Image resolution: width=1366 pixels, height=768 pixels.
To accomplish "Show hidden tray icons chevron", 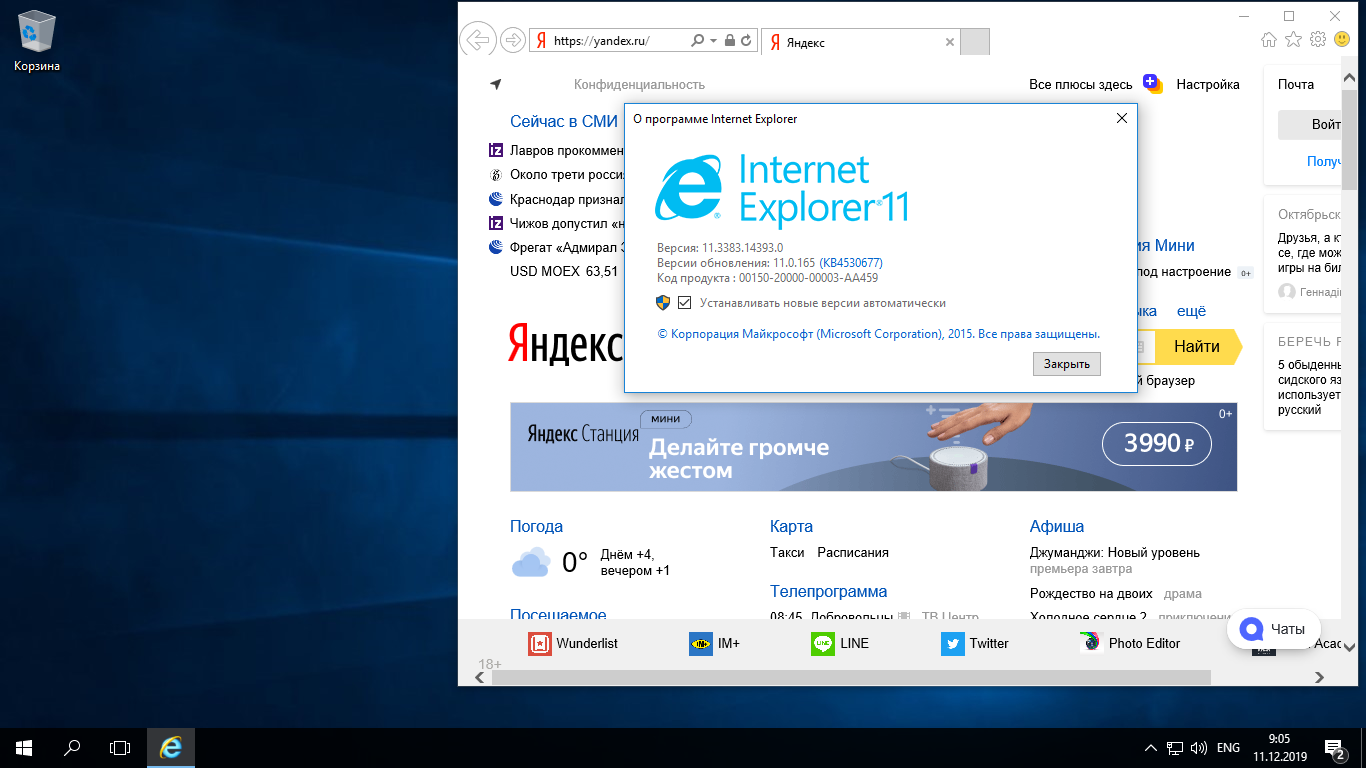I will [1150, 748].
